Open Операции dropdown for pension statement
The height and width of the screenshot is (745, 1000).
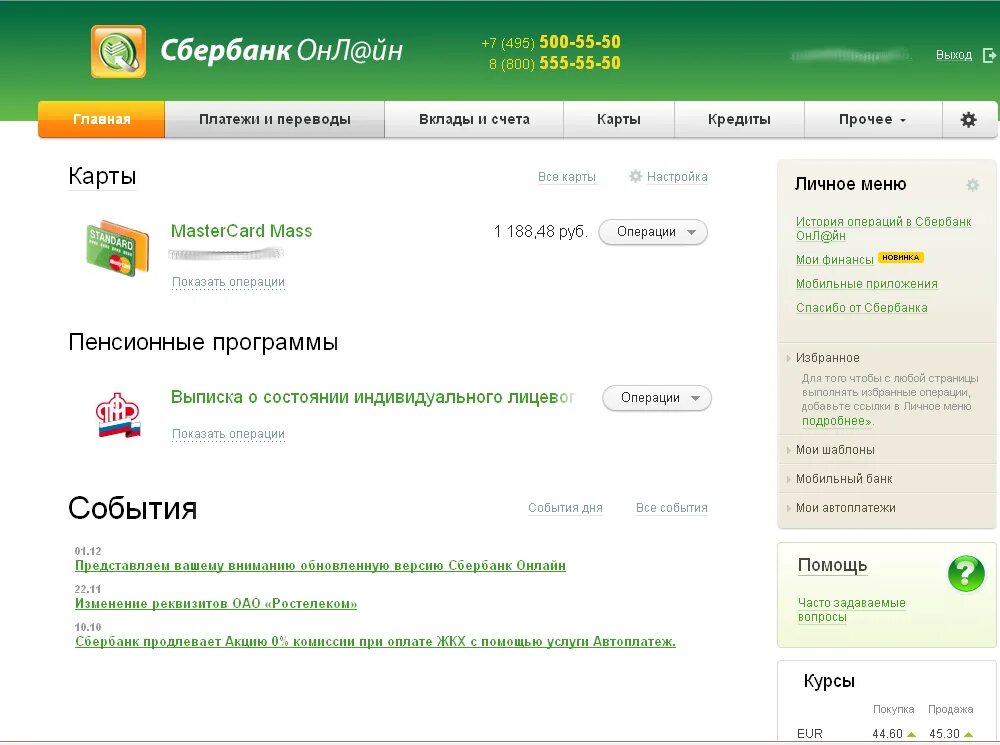pyautogui.click(x=657, y=398)
